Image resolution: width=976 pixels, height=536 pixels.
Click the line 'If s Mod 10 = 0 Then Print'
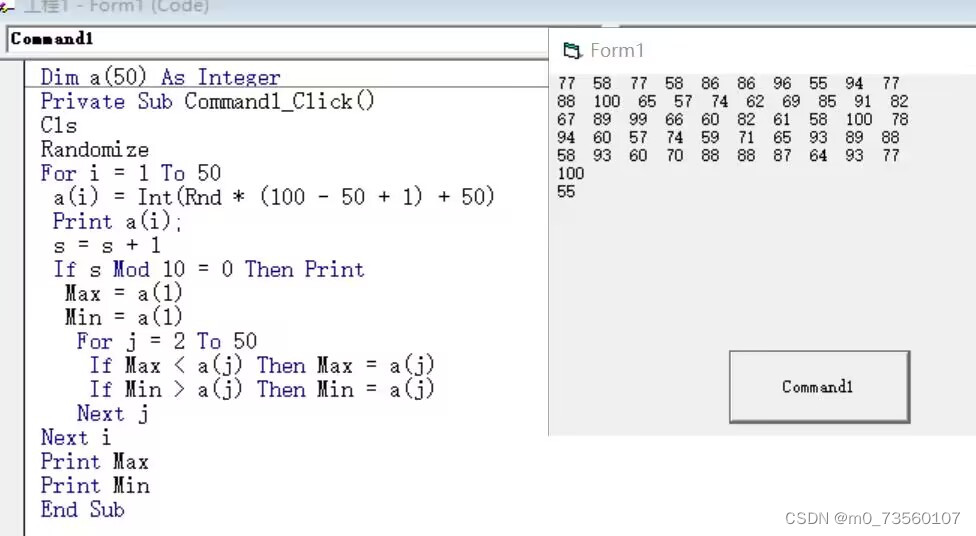209,270
